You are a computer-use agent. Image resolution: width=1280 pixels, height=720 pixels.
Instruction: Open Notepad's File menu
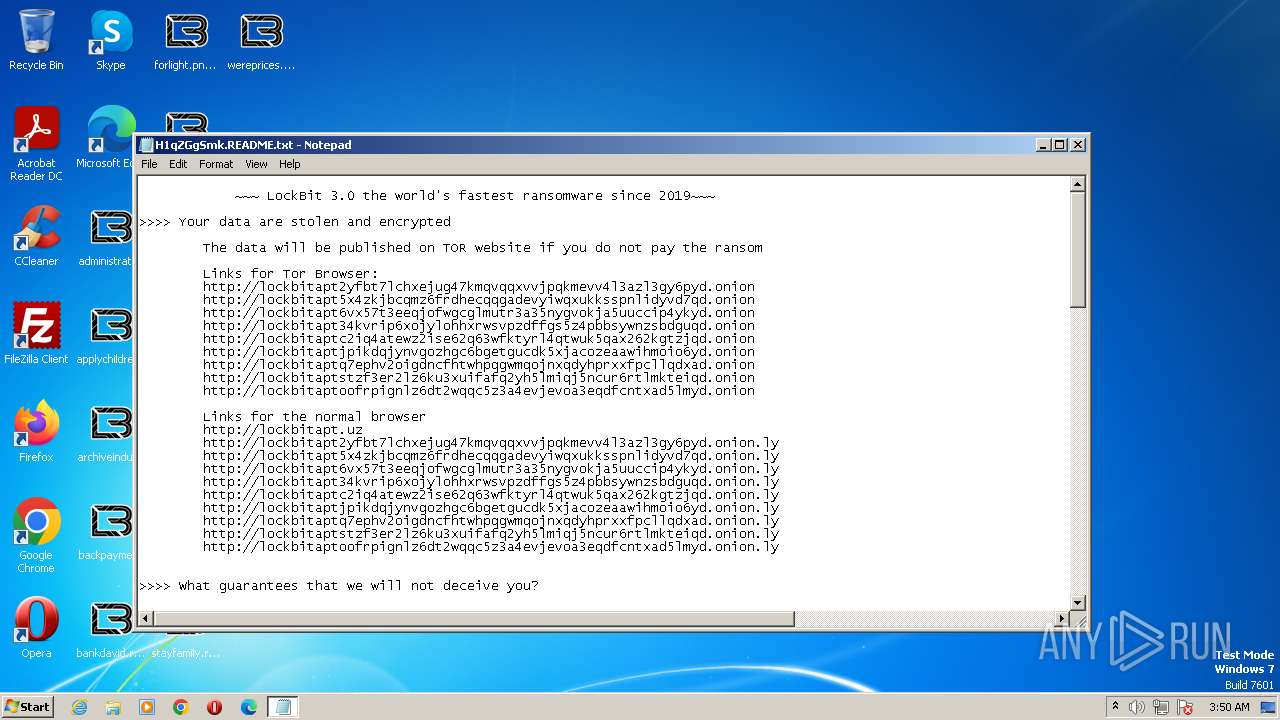coord(149,164)
